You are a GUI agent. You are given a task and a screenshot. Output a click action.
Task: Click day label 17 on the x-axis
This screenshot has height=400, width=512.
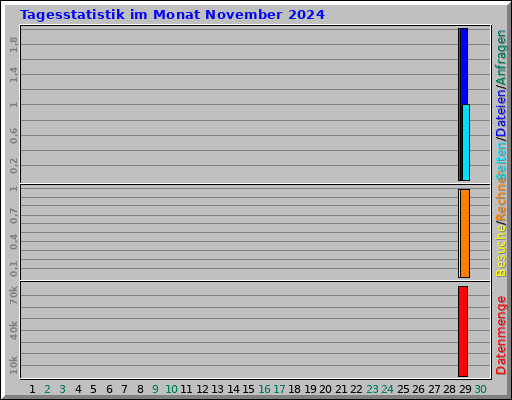(x=279, y=389)
